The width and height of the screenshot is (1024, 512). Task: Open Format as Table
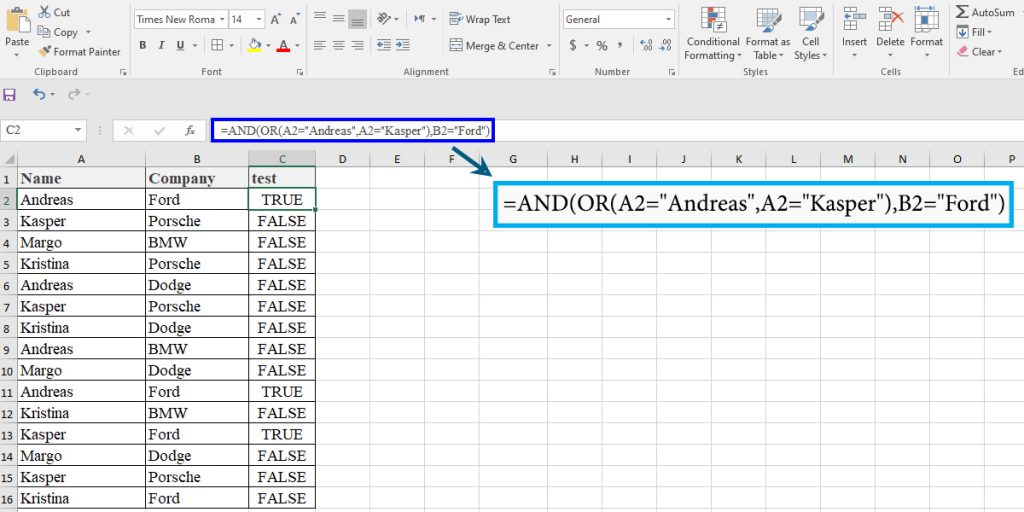tap(768, 35)
